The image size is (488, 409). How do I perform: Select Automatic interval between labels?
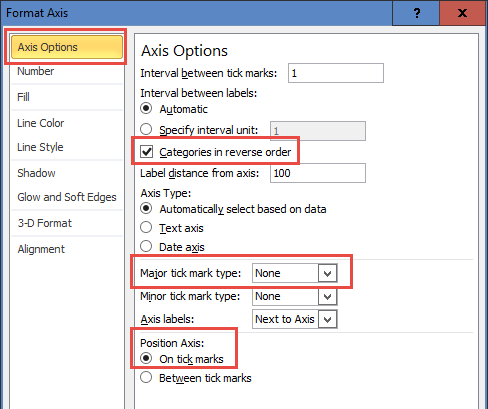(x=146, y=108)
